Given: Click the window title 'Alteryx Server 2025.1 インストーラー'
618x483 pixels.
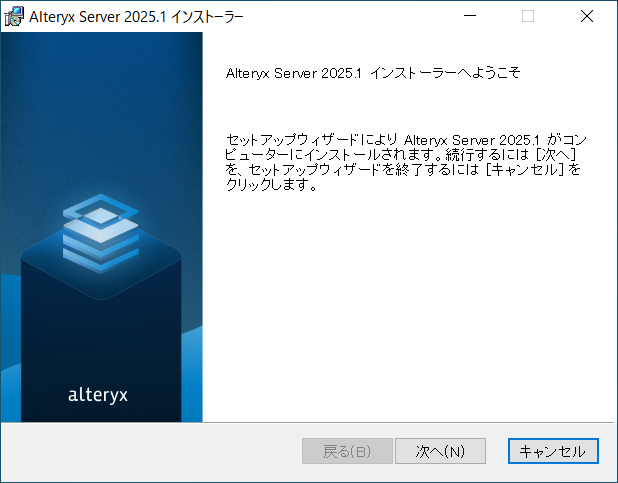Looking at the screenshot, I should pyautogui.click(x=136, y=17).
